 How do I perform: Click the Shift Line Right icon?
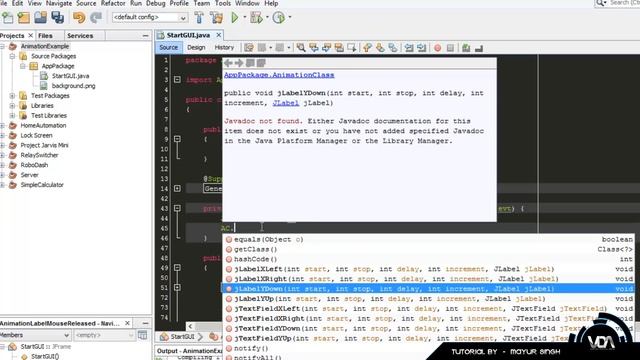click(422, 48)
